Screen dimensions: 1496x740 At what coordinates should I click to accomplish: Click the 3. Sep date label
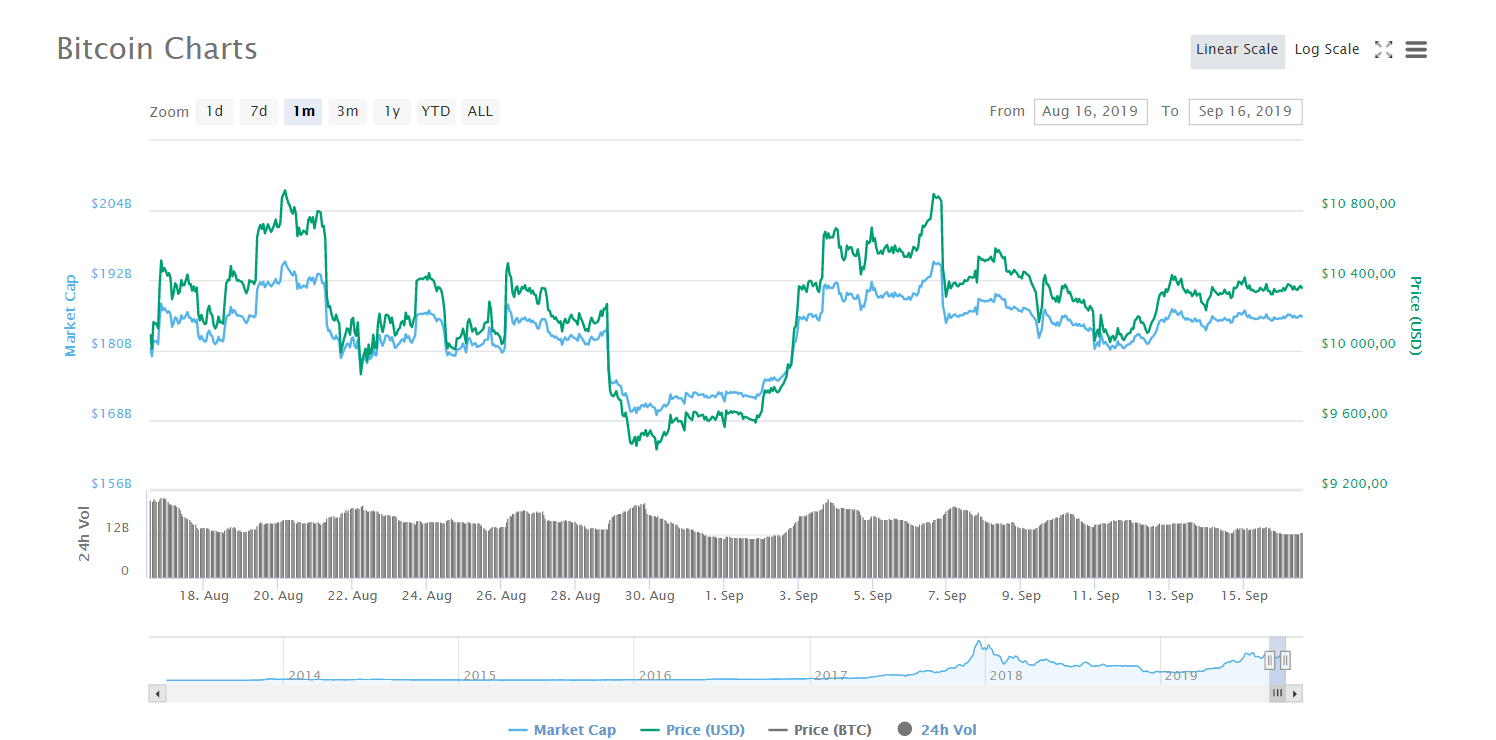click(798, 596)
